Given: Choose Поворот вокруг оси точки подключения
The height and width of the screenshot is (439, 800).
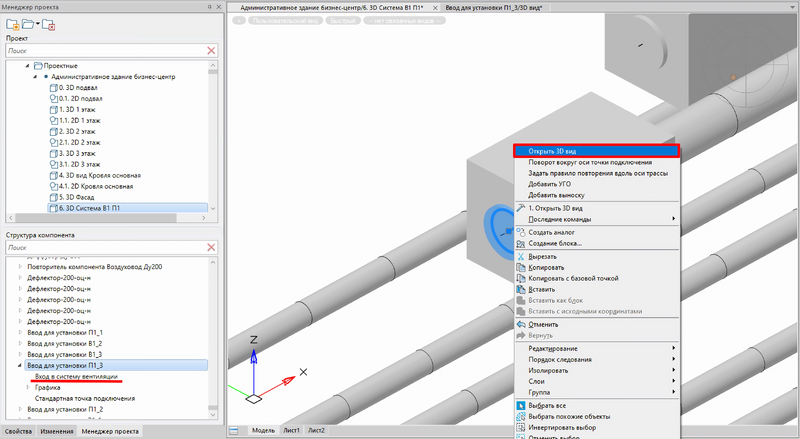Looking at the screenshot, I should click(x=596, y=162).
